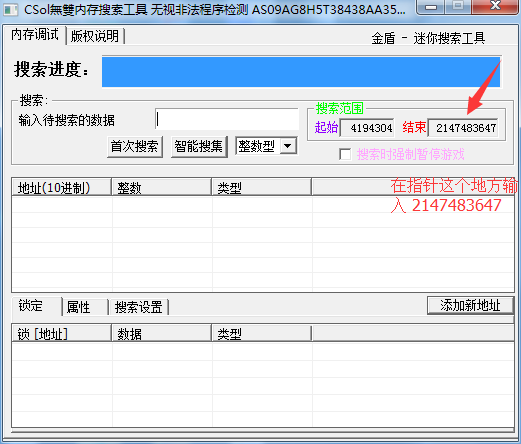The width and height of the screenshot is (521, 444).
Task: Click the 添加新地址 button
Action: click(470, 306)
